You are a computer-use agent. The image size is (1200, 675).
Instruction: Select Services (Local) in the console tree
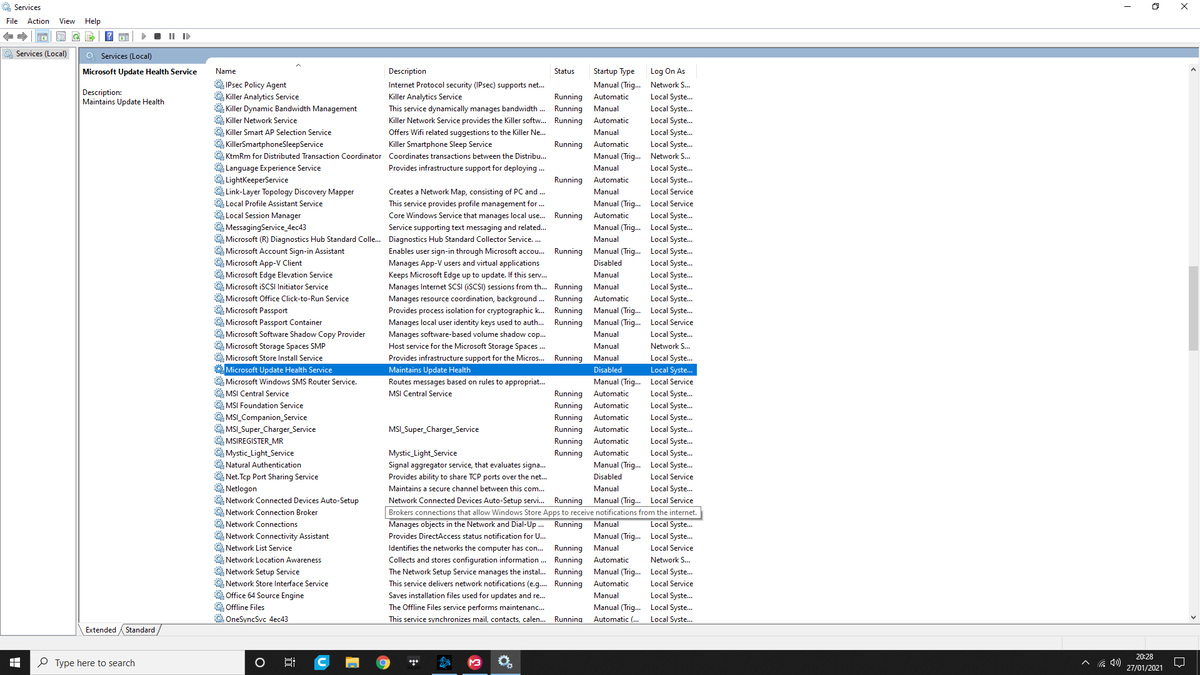click(x=42, y=54)
